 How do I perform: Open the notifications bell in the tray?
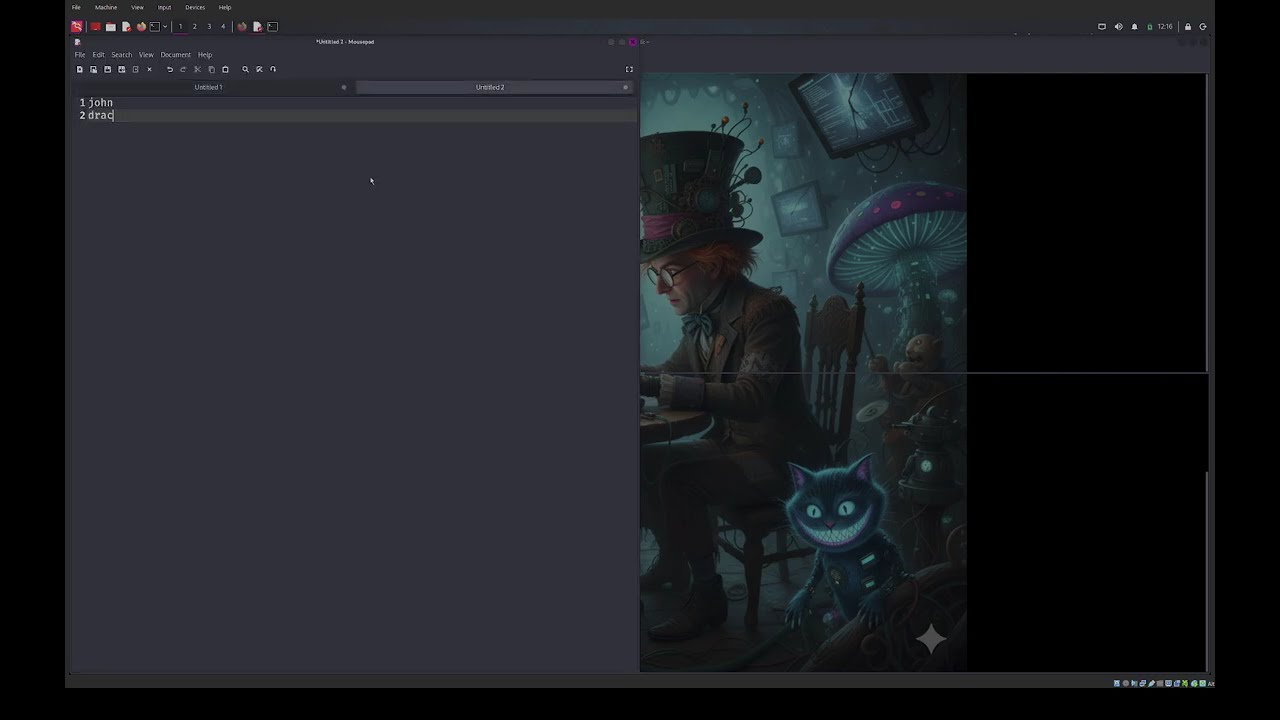(1135, 27)
